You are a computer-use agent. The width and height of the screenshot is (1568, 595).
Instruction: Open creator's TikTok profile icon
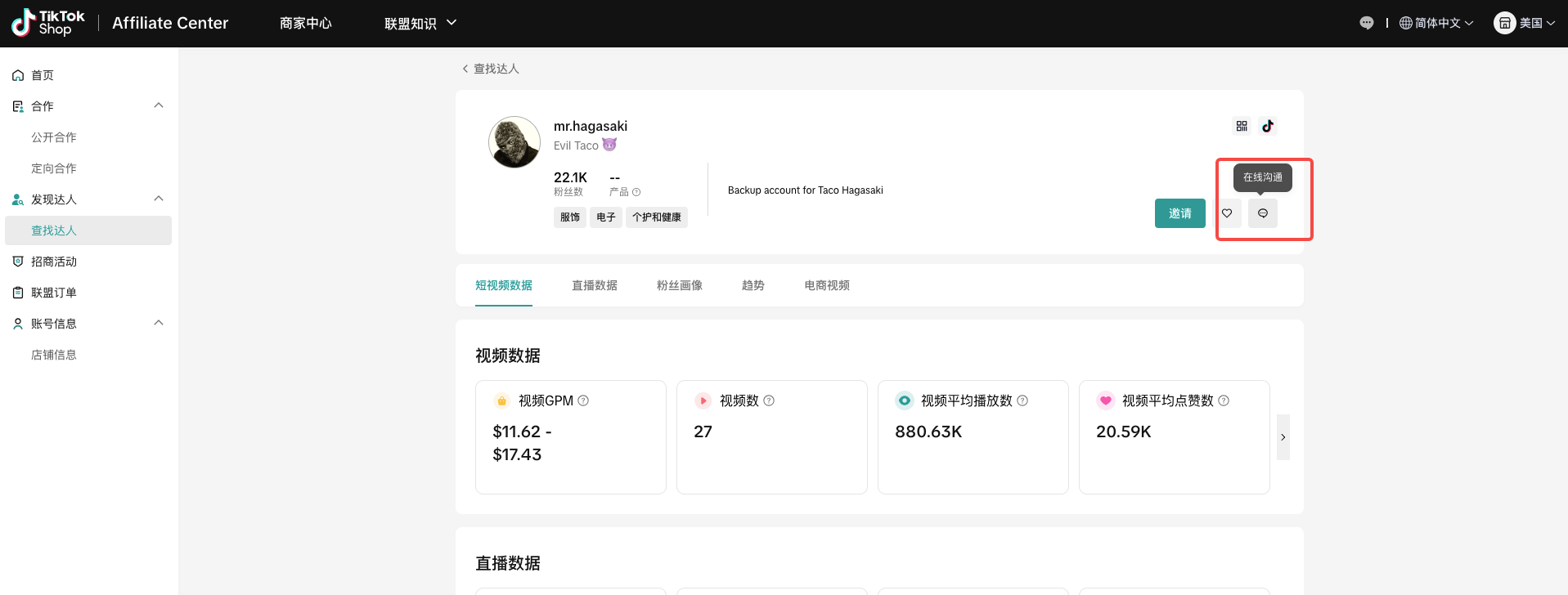tap(1267, 126)
